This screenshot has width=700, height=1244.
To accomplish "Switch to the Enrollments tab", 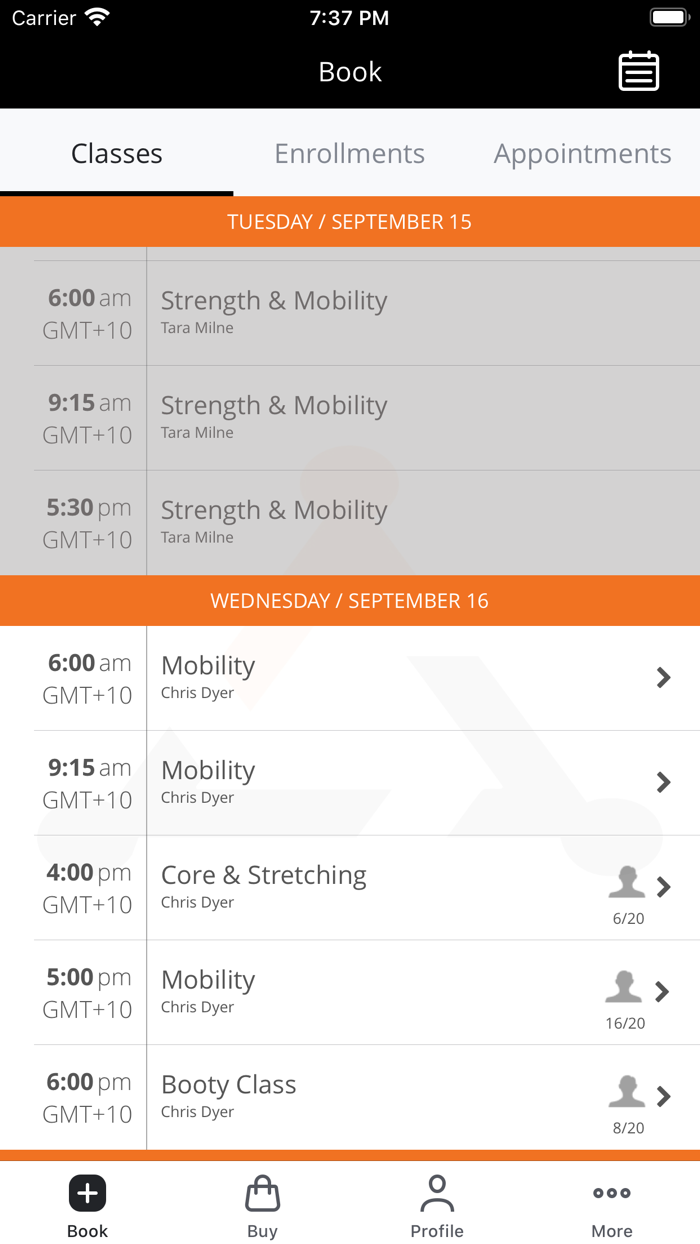I will pos(349,154).
